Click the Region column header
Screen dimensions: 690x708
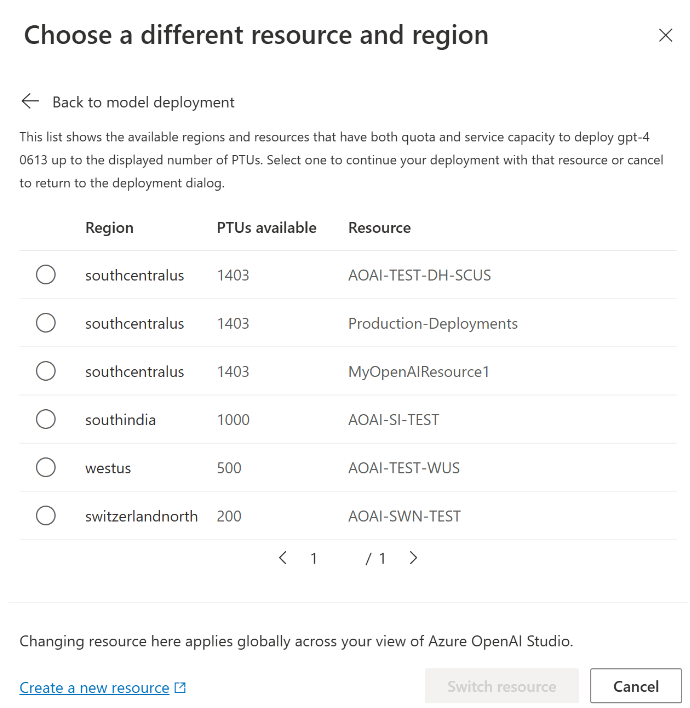109,228
